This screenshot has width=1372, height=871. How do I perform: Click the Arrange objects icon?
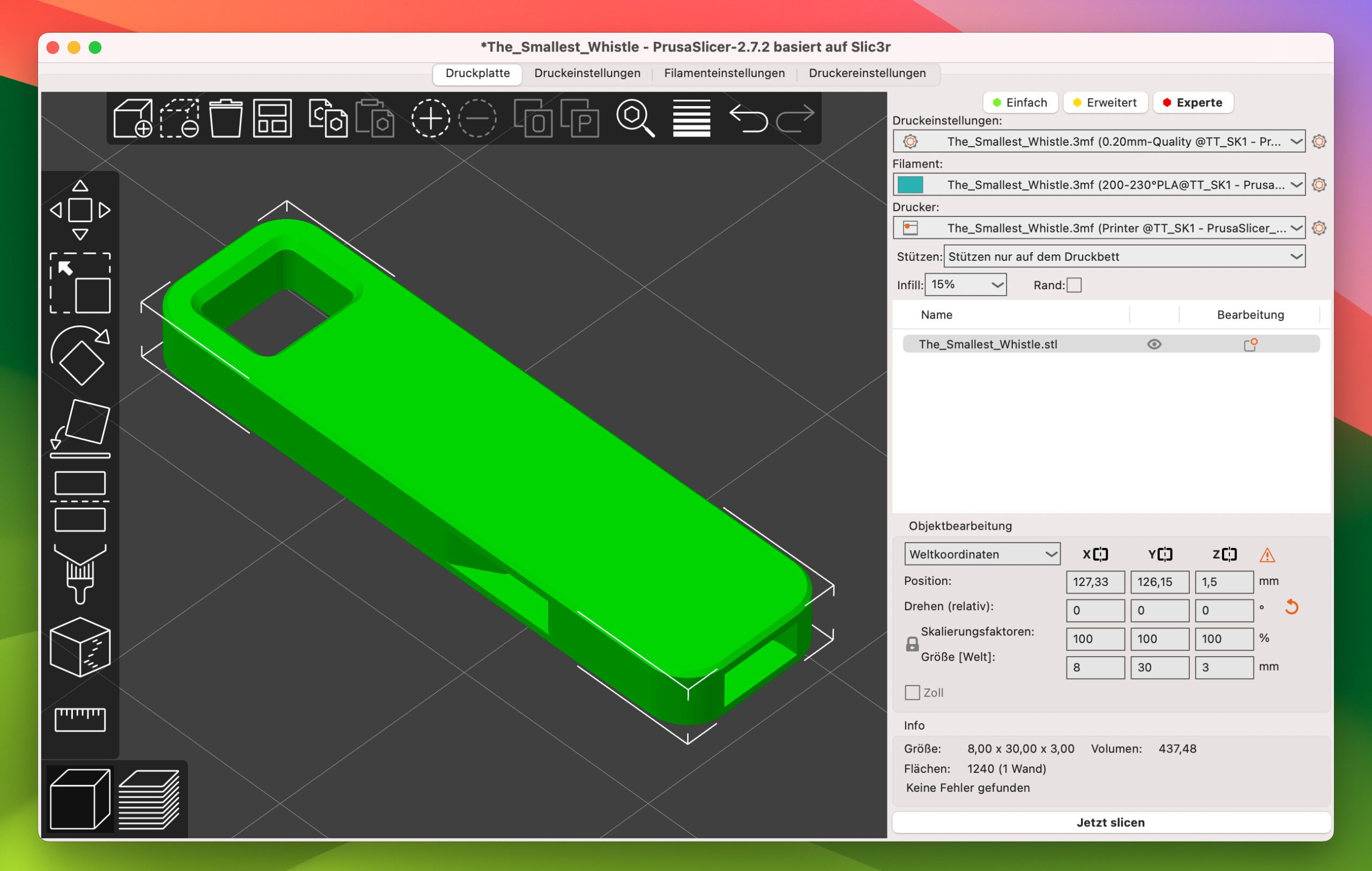click(x=272, y=118)
